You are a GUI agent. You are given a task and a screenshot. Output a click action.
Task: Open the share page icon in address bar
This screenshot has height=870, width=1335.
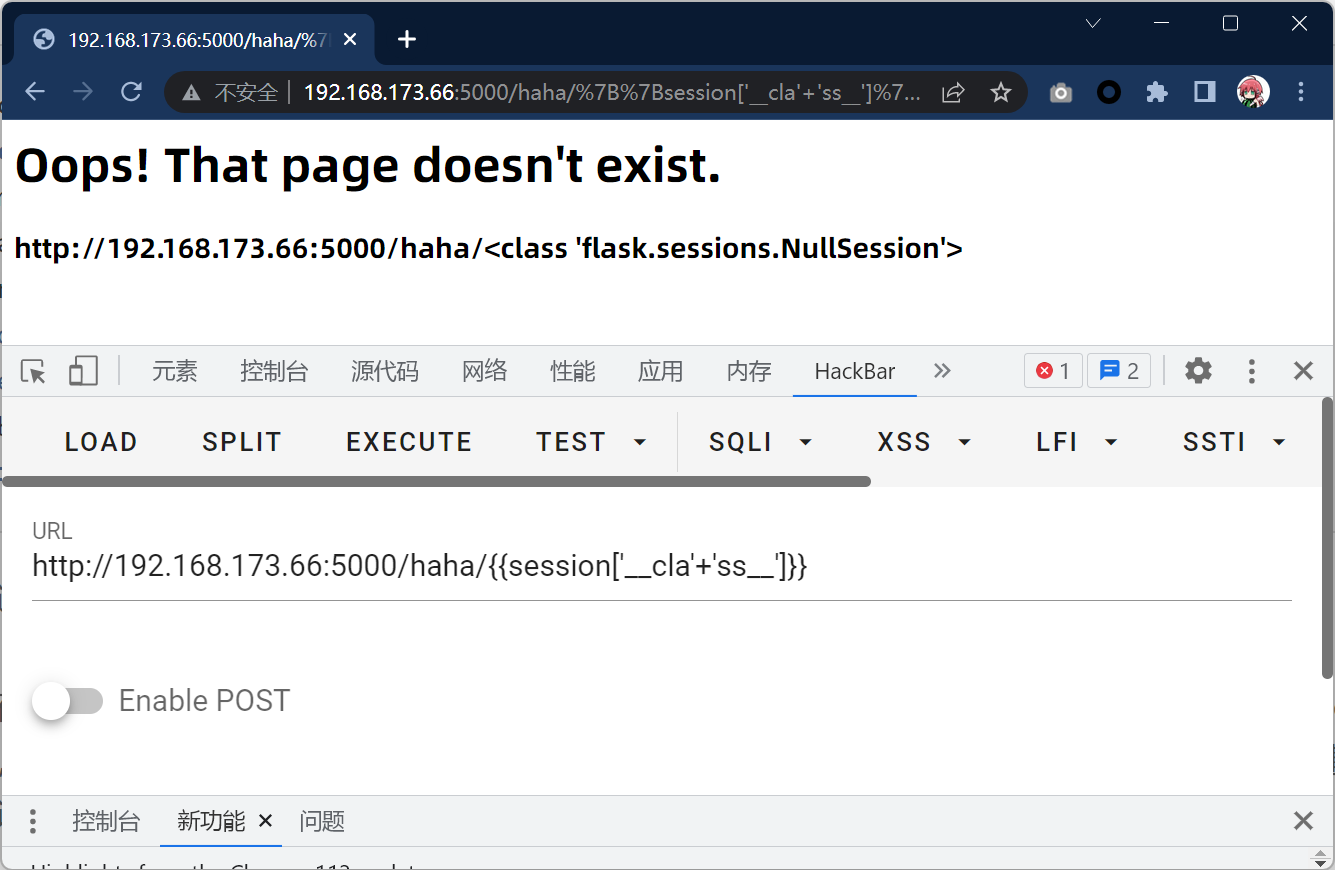[953, 93]
